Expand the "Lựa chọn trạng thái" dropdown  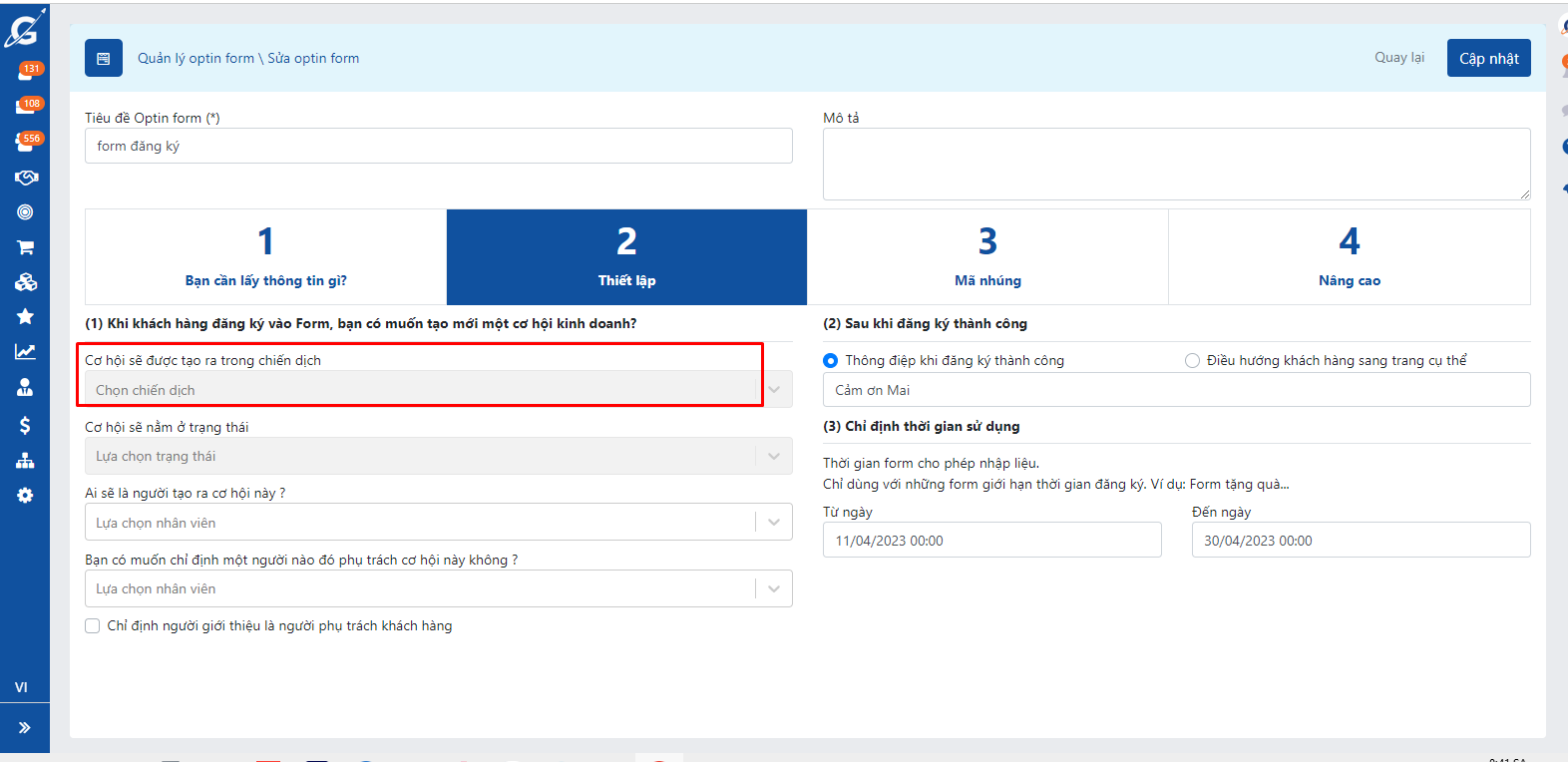(x=437, y=457)
